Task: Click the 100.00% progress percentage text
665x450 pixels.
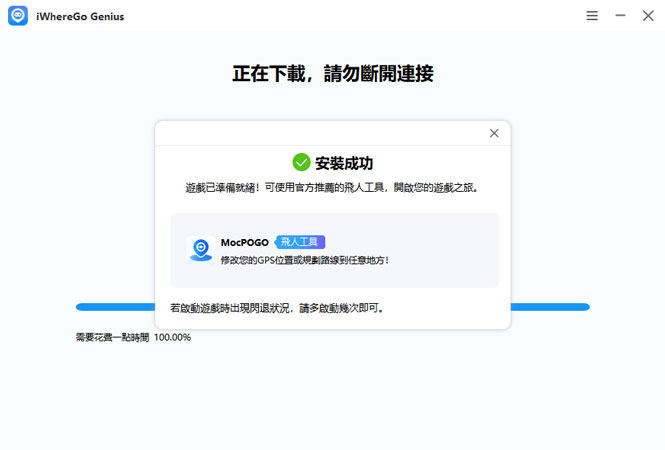Action: pyautogui.click(x=172, y=338)
